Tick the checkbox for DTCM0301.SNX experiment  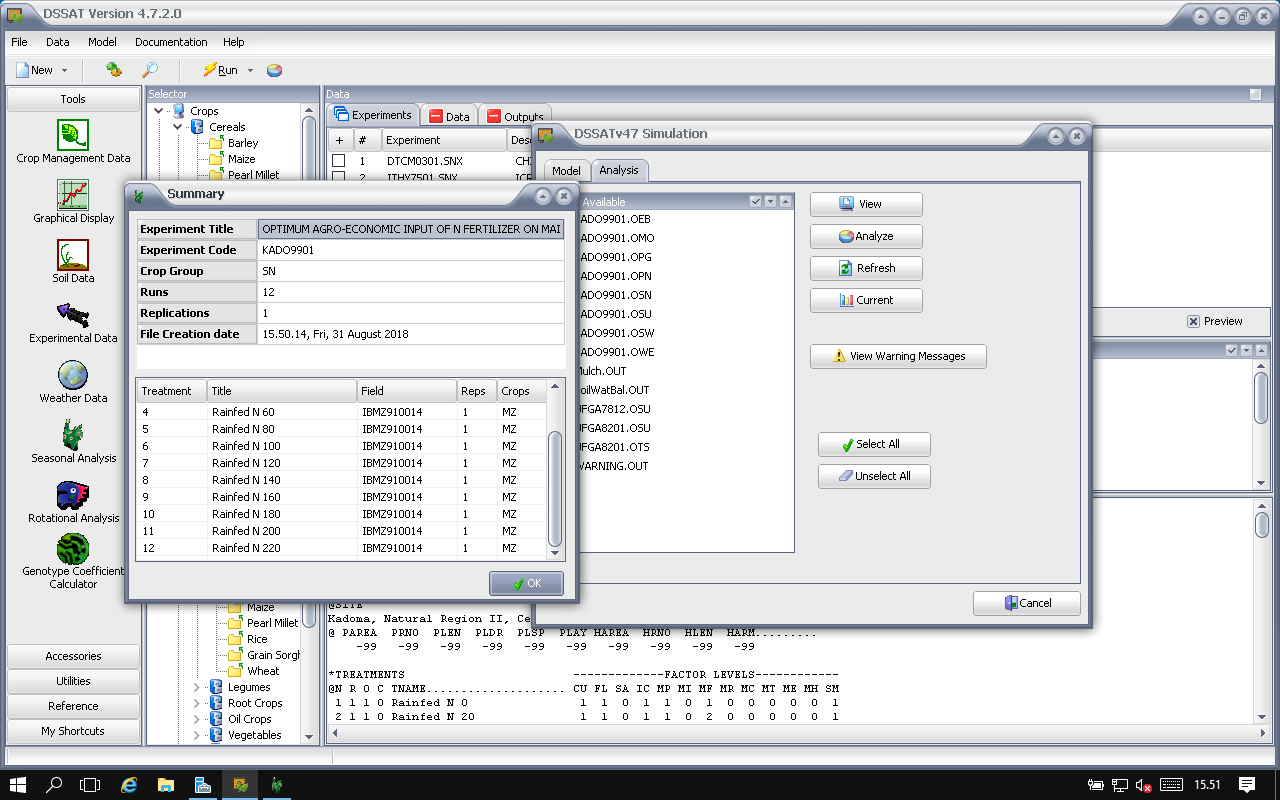339,160
